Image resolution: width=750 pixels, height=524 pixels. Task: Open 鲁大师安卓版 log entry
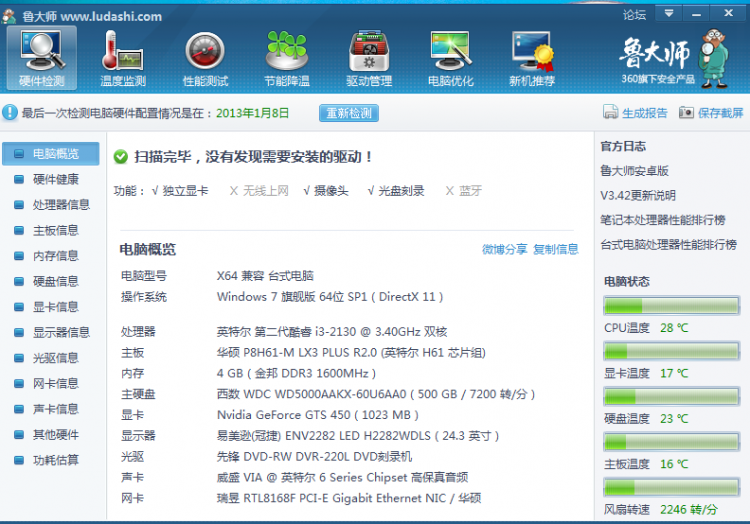(x=634, y=171)
